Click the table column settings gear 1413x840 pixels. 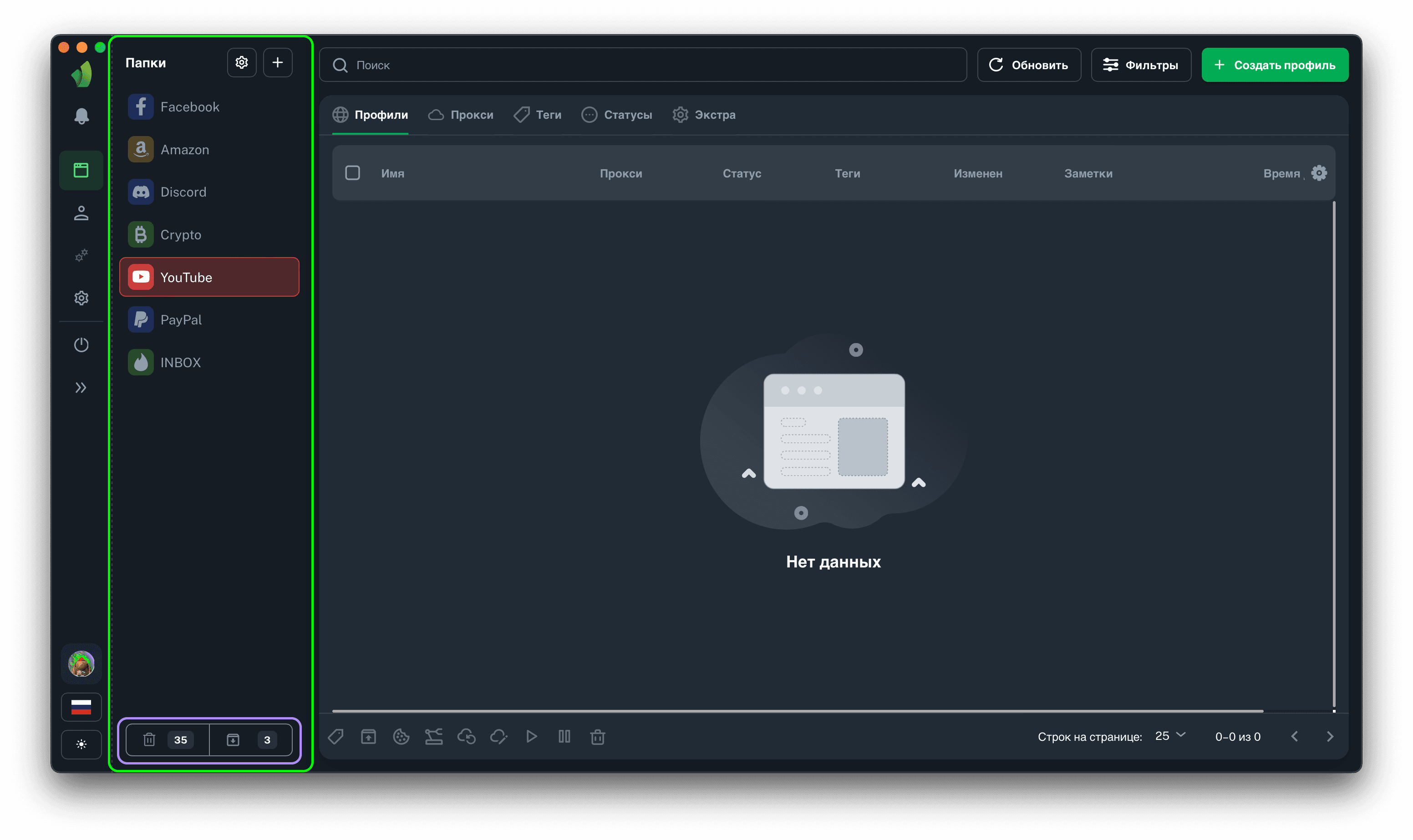coord(1319,173)
